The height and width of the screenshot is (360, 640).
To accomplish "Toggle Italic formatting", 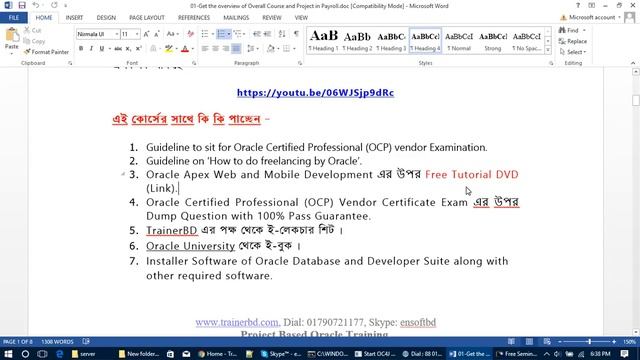I will (x=91, y=49).
